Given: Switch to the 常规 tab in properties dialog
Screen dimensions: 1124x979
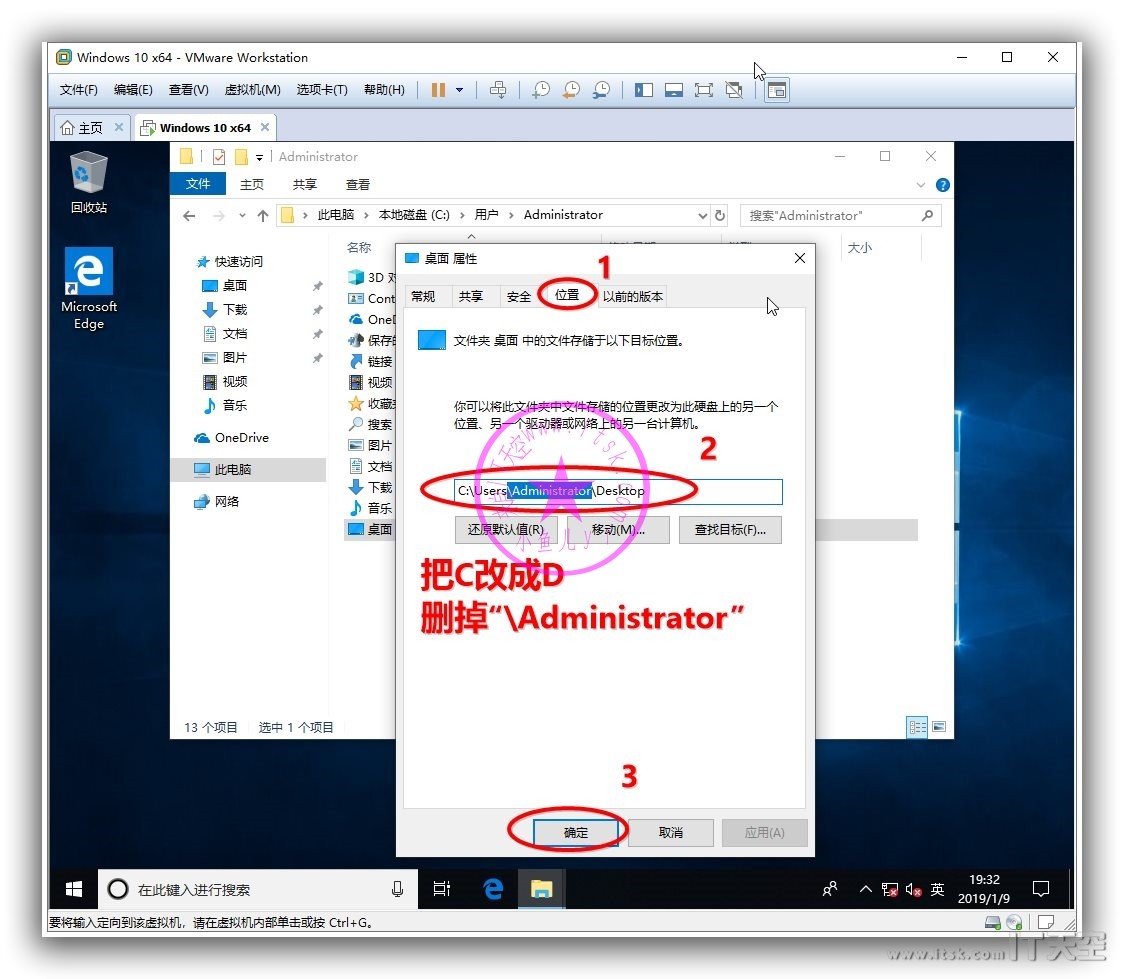Looking at the screenshot, I should pyautogui.click(x=423, y=297).
